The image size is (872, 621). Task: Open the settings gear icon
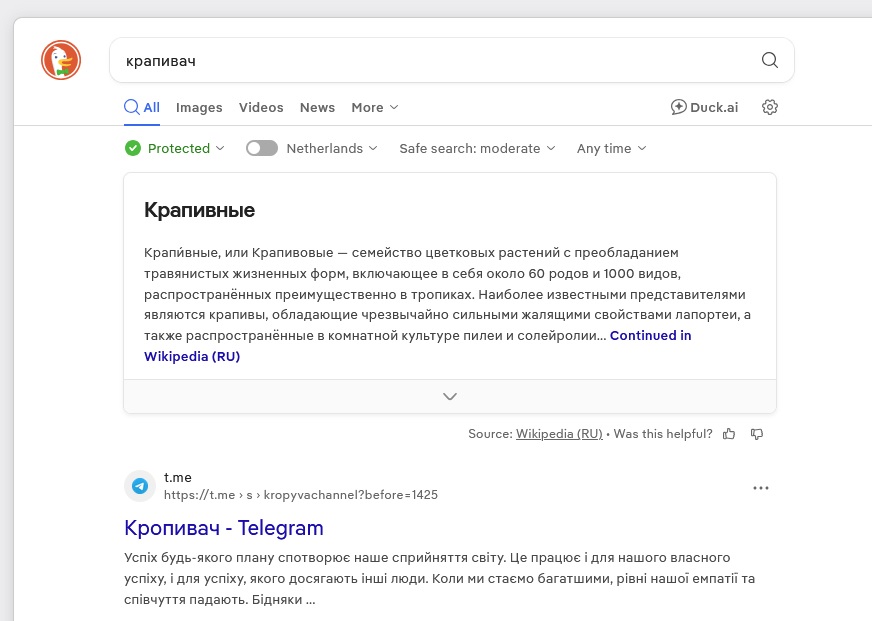[x=769, y=107]
